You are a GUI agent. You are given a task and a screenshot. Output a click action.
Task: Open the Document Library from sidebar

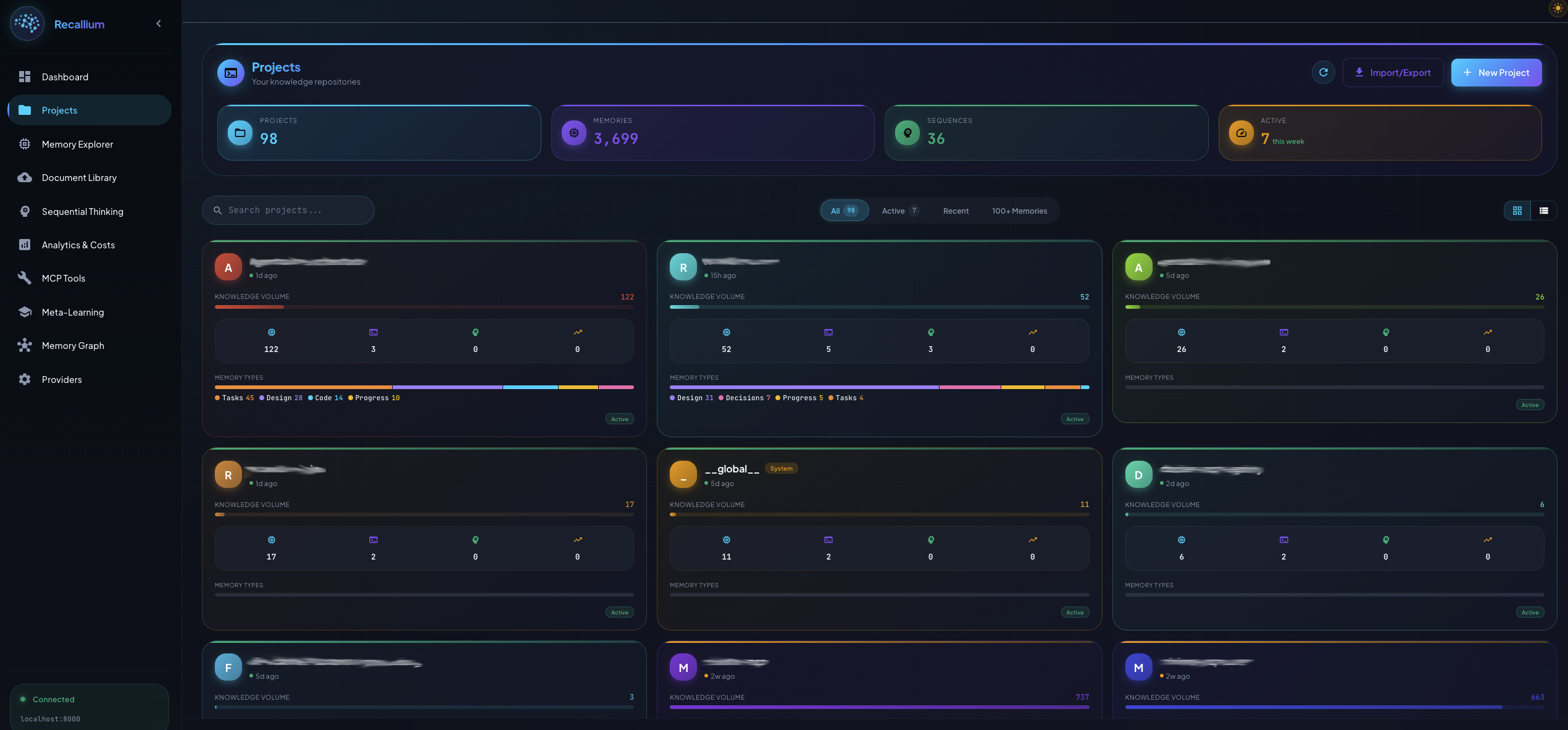79,177
